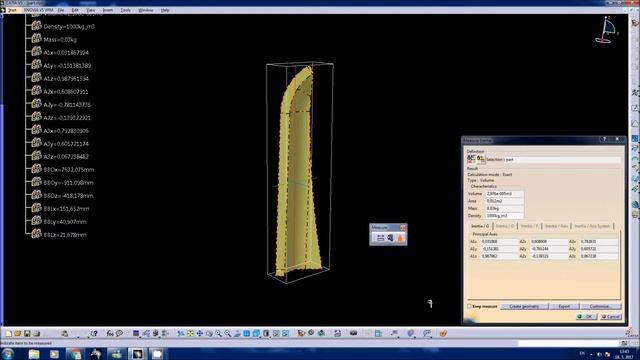Select the A2y=-0,781143735 tree entry
Viewport: 640px width, 360px height.
67,105
